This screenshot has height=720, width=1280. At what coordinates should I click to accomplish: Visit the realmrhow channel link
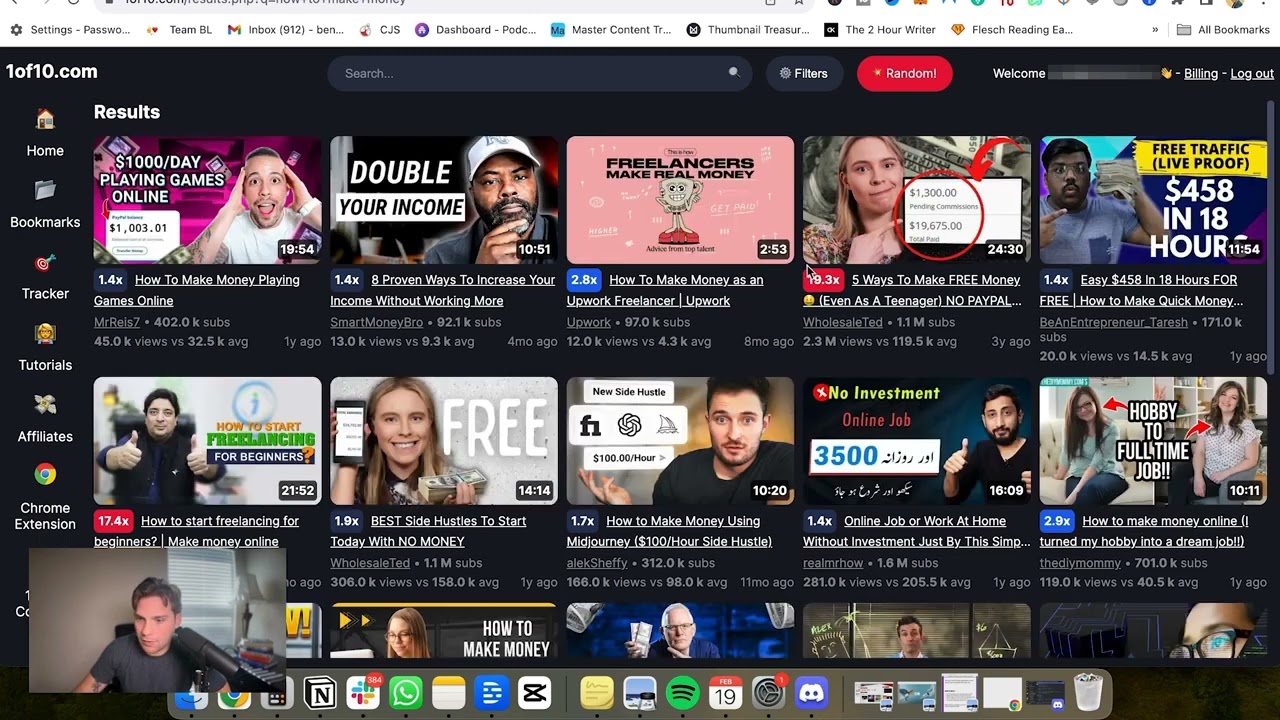[x=833, y=563]
